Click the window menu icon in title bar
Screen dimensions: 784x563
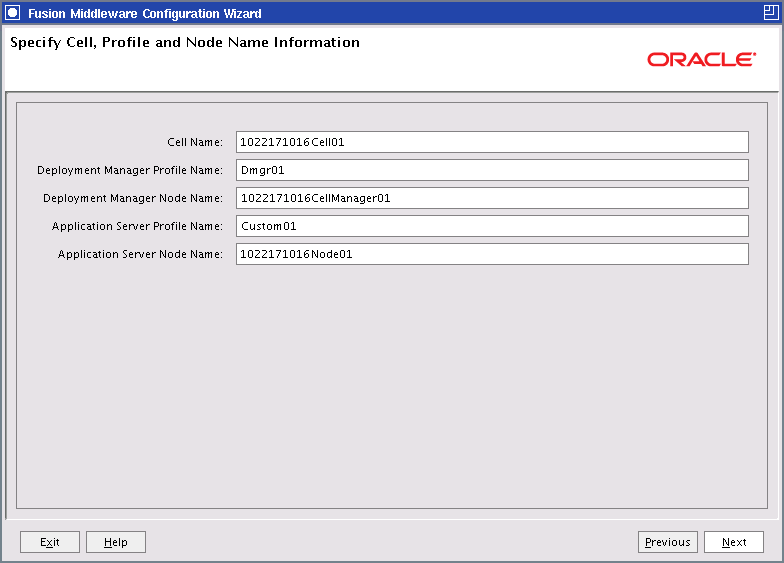(x=12, y=13)
